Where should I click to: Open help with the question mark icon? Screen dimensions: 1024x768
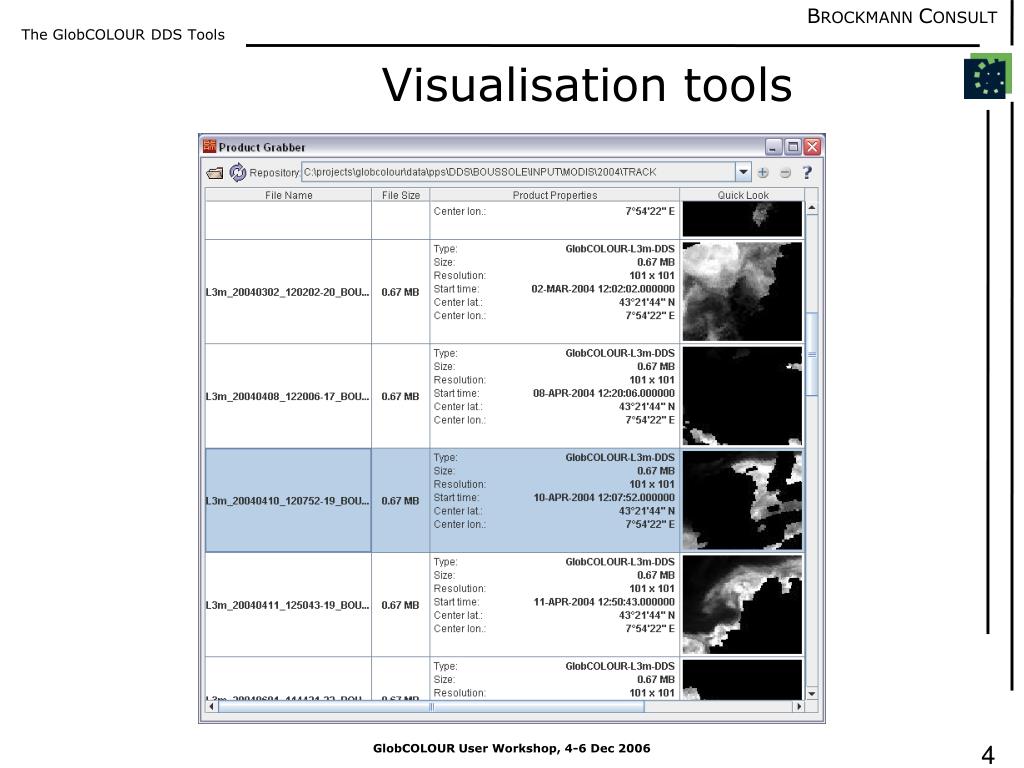pyautogui.click(x=807, y=172)
